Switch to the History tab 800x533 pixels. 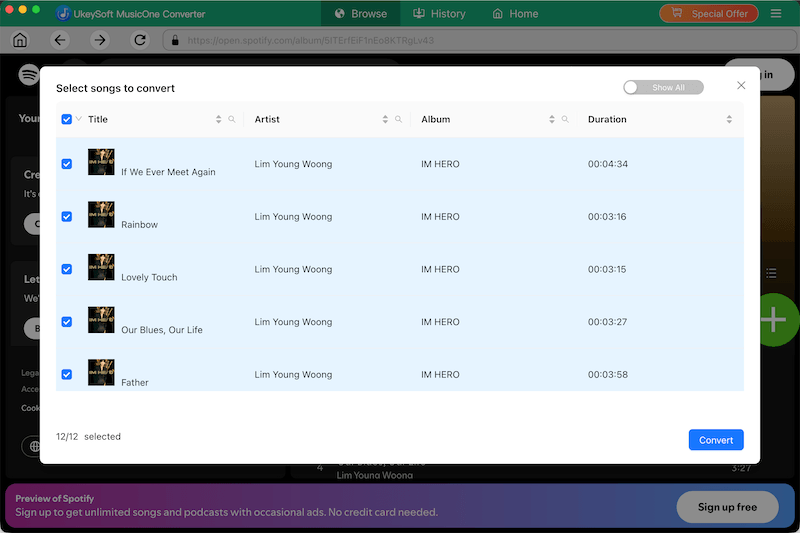tap(439, 14)
